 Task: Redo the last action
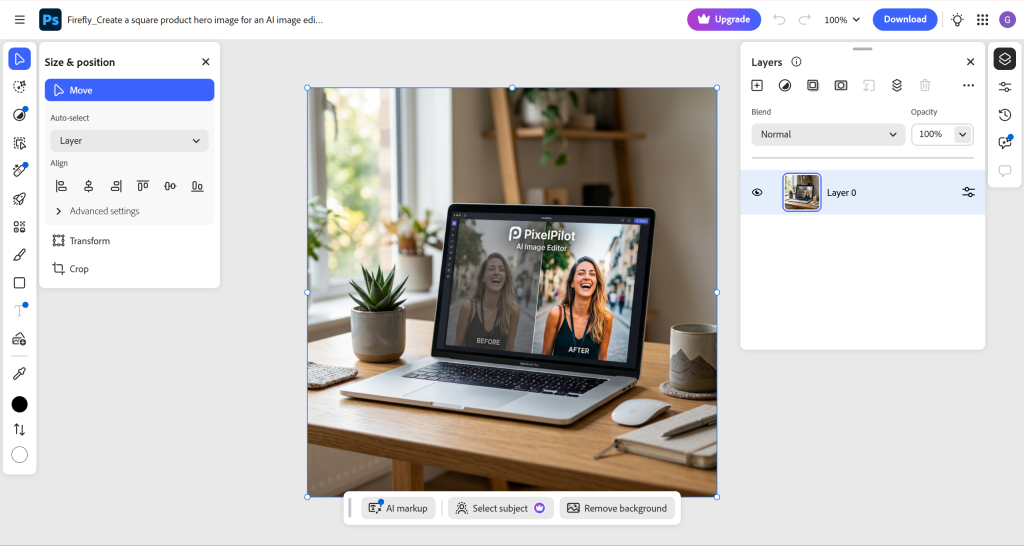click(805, 20)
